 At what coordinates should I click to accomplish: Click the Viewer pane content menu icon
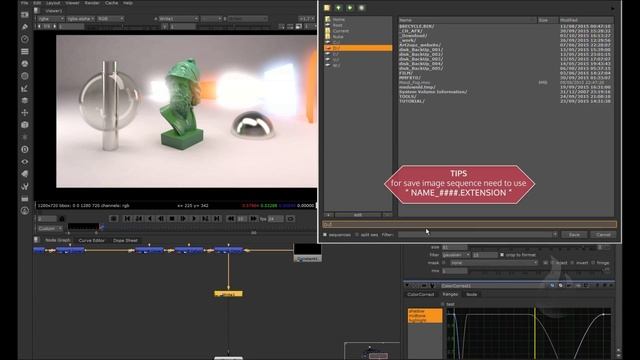37,11
